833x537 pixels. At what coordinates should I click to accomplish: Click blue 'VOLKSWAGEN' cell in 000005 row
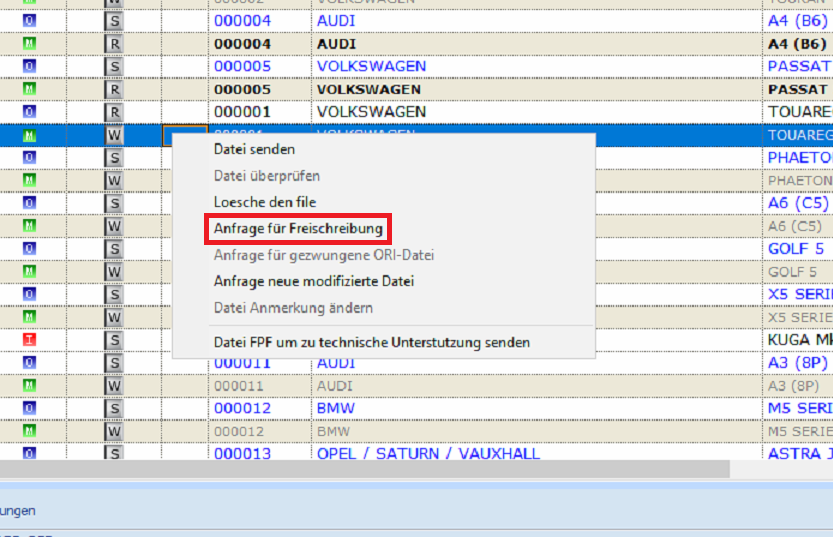(x=371, y=66)
